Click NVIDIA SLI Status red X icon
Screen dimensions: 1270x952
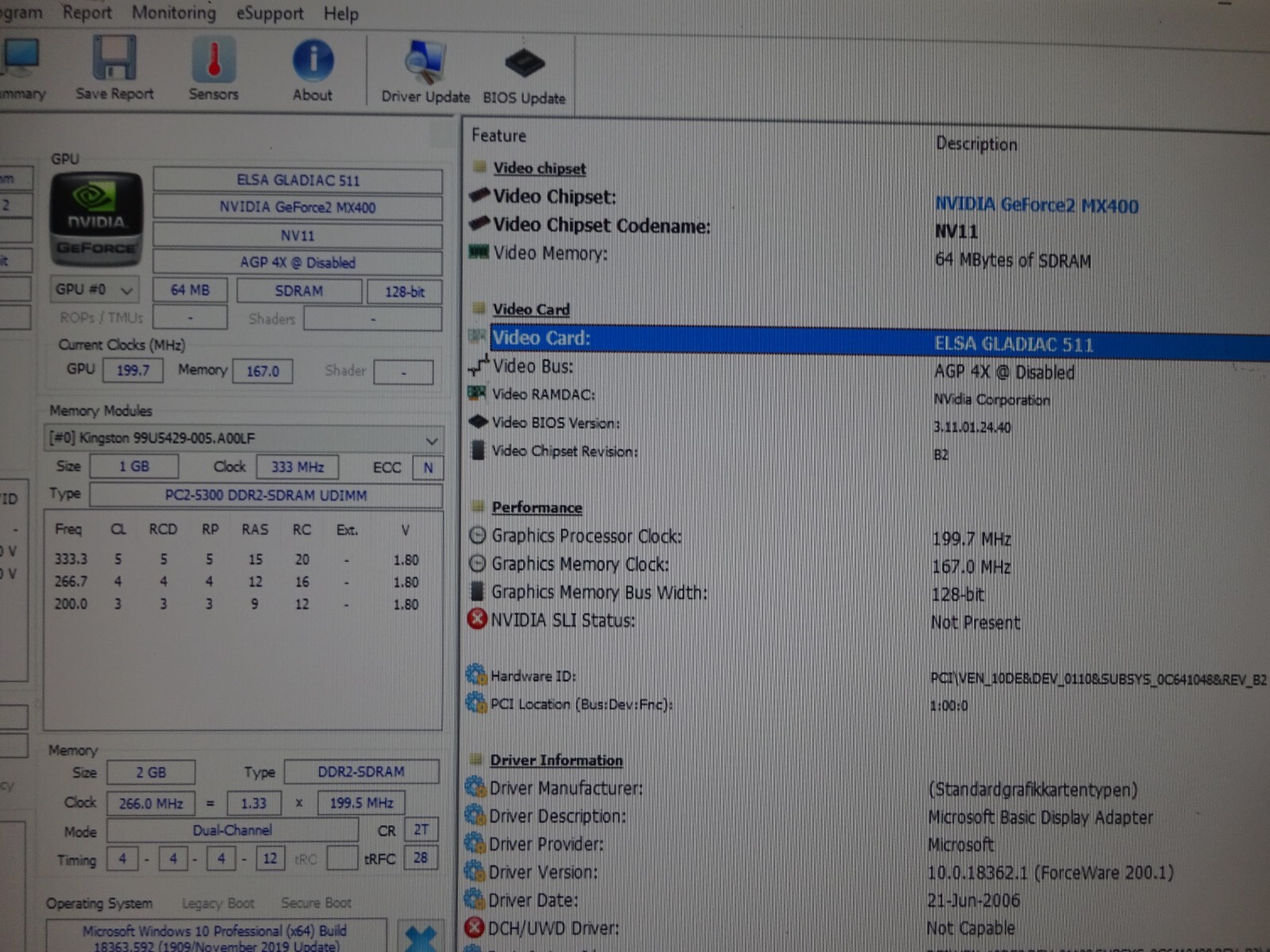coord(476,619)
